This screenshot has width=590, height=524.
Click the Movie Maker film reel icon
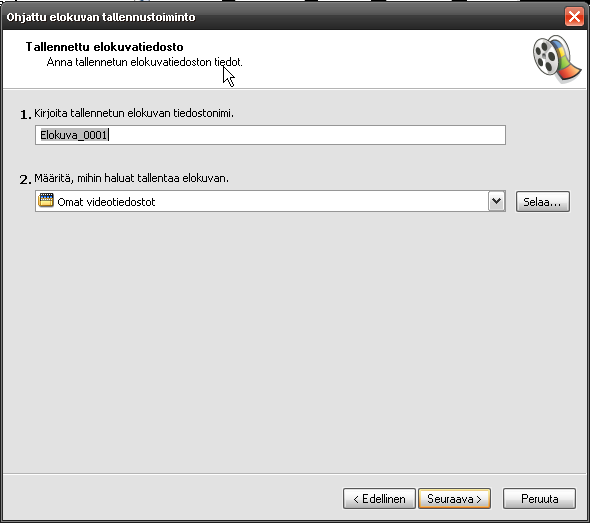pos(557,59)
